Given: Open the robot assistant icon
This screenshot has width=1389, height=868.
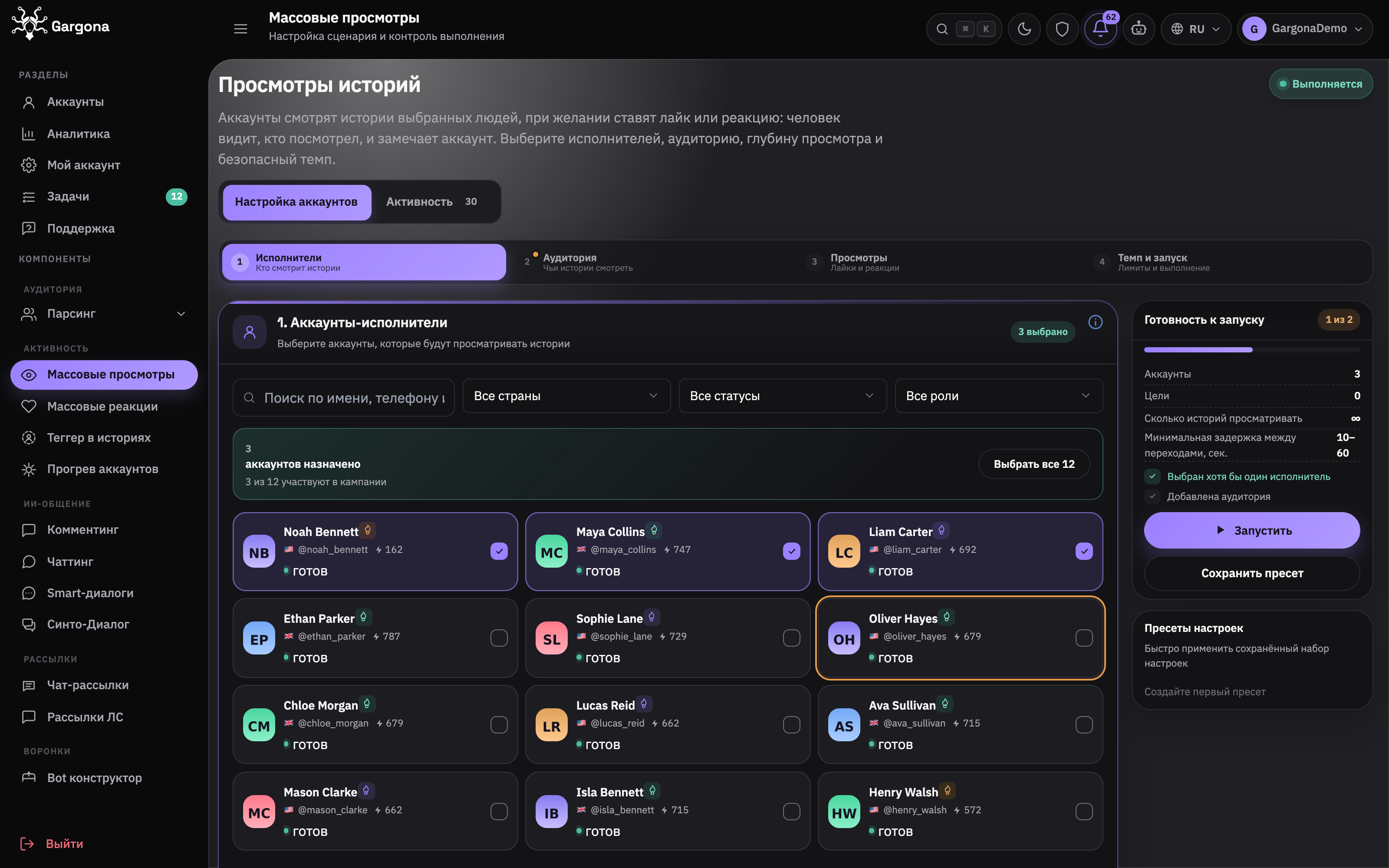Looking at the screenshot, I should 1139,29.
